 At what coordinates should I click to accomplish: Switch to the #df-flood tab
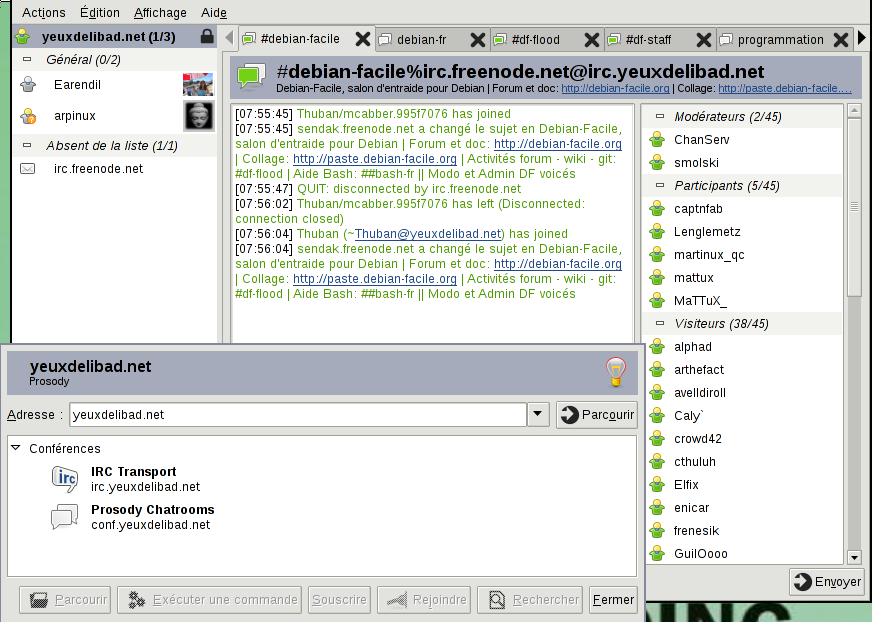(535, 40)
